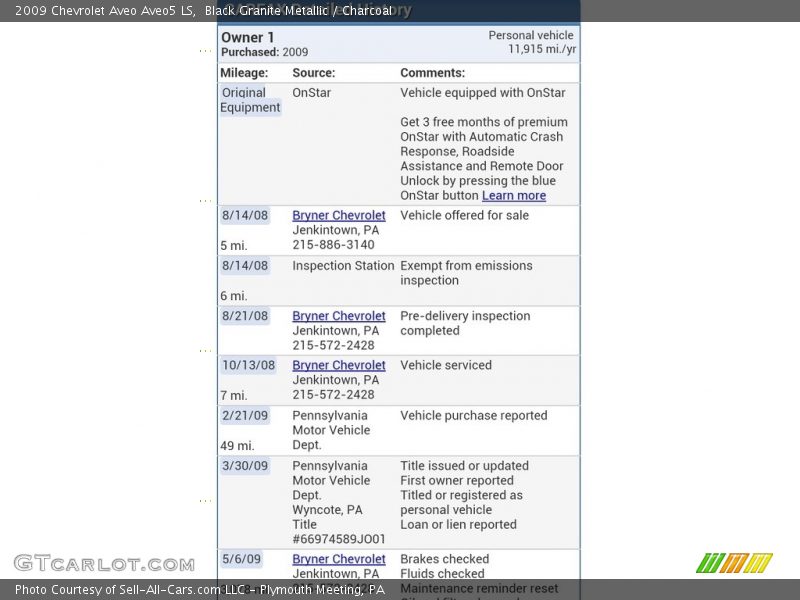
Task: Select Vehicle purchase reported comment
Action: [473, 415]
